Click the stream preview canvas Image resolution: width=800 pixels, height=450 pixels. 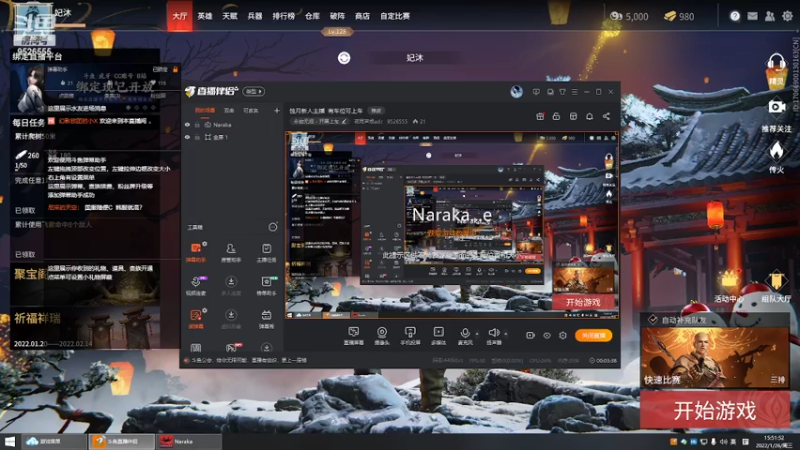pyautogui.click(x=452, y=225)
